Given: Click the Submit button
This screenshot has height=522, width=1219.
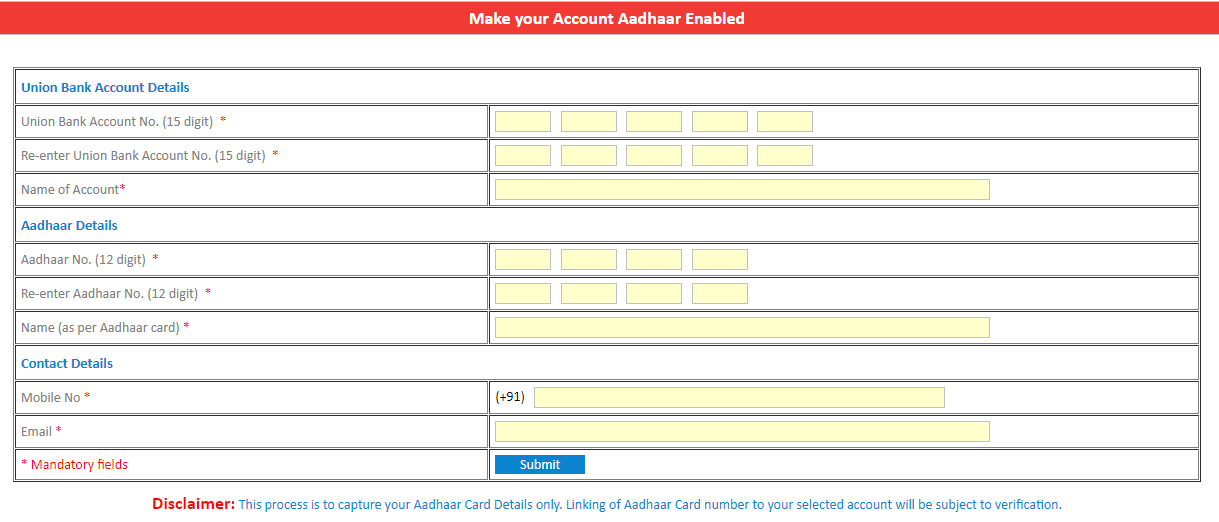Looking at the screenshot, I should (x=539, y=464).
